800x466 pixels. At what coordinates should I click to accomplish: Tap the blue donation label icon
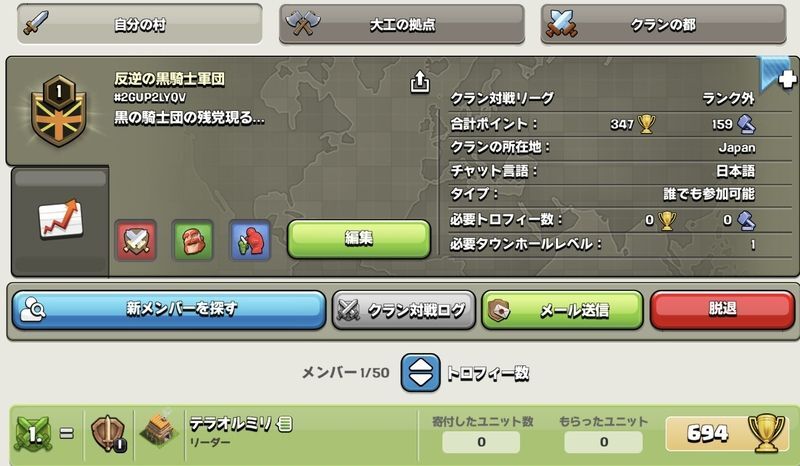pos(249,240)
